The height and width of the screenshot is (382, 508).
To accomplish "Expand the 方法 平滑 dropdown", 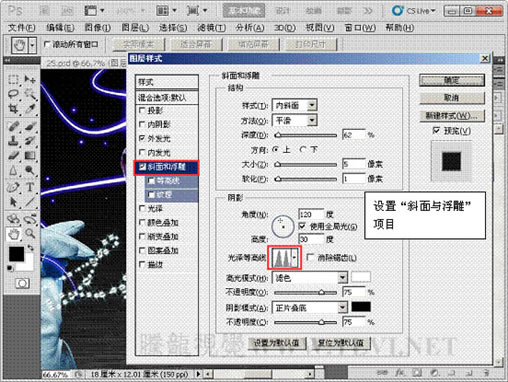I will coord(294,120).
